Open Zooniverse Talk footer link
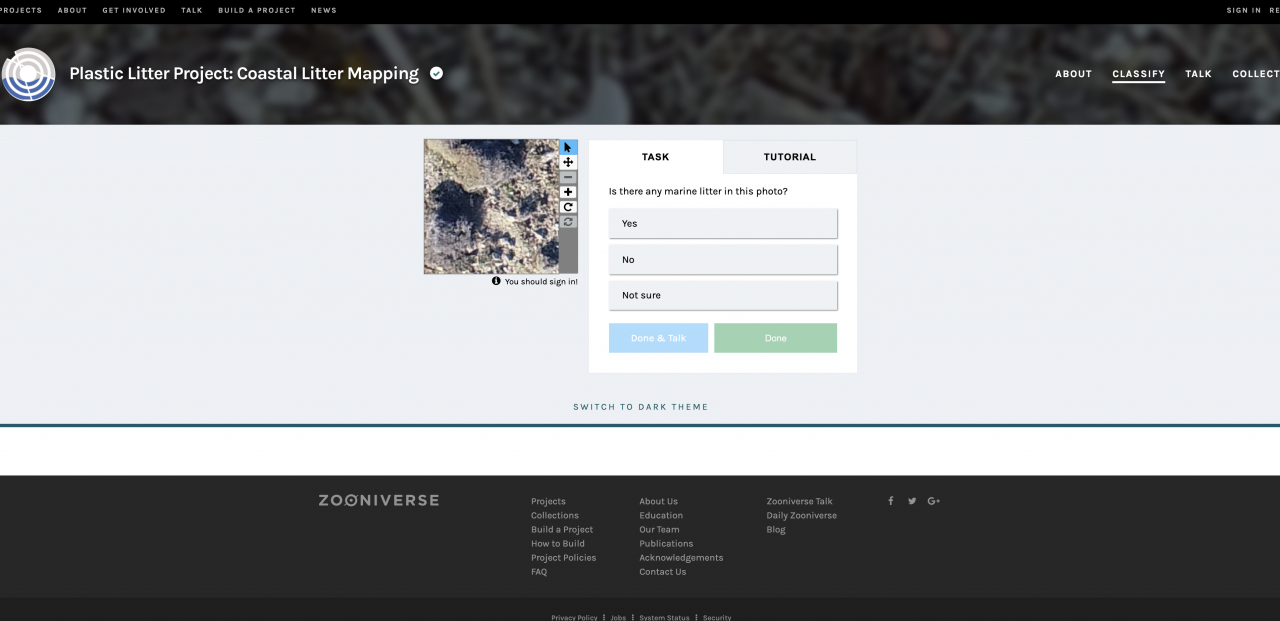Image resolution: width=1280 pixels, height=621 pixels. (799, 501)
